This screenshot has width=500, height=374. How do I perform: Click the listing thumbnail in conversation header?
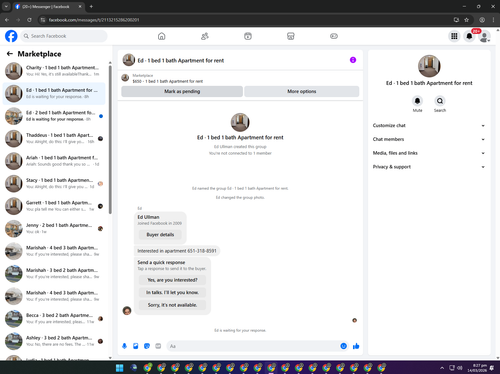(x=129, y=60)
